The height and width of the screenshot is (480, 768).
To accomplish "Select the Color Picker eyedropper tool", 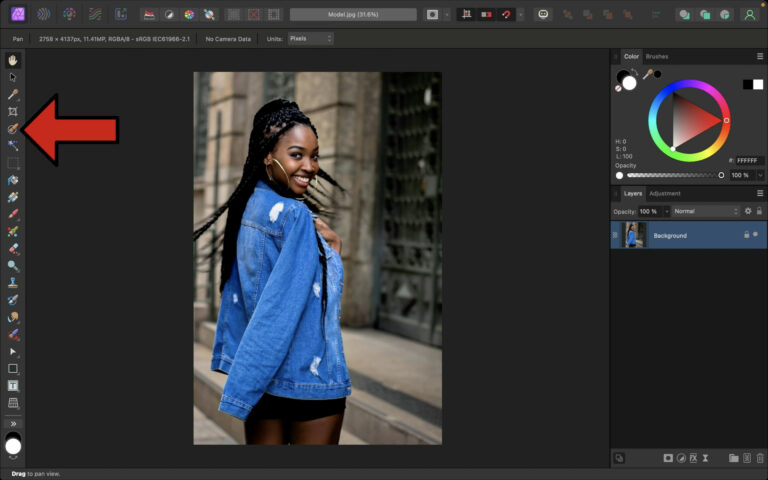I will tap(13, 94).
